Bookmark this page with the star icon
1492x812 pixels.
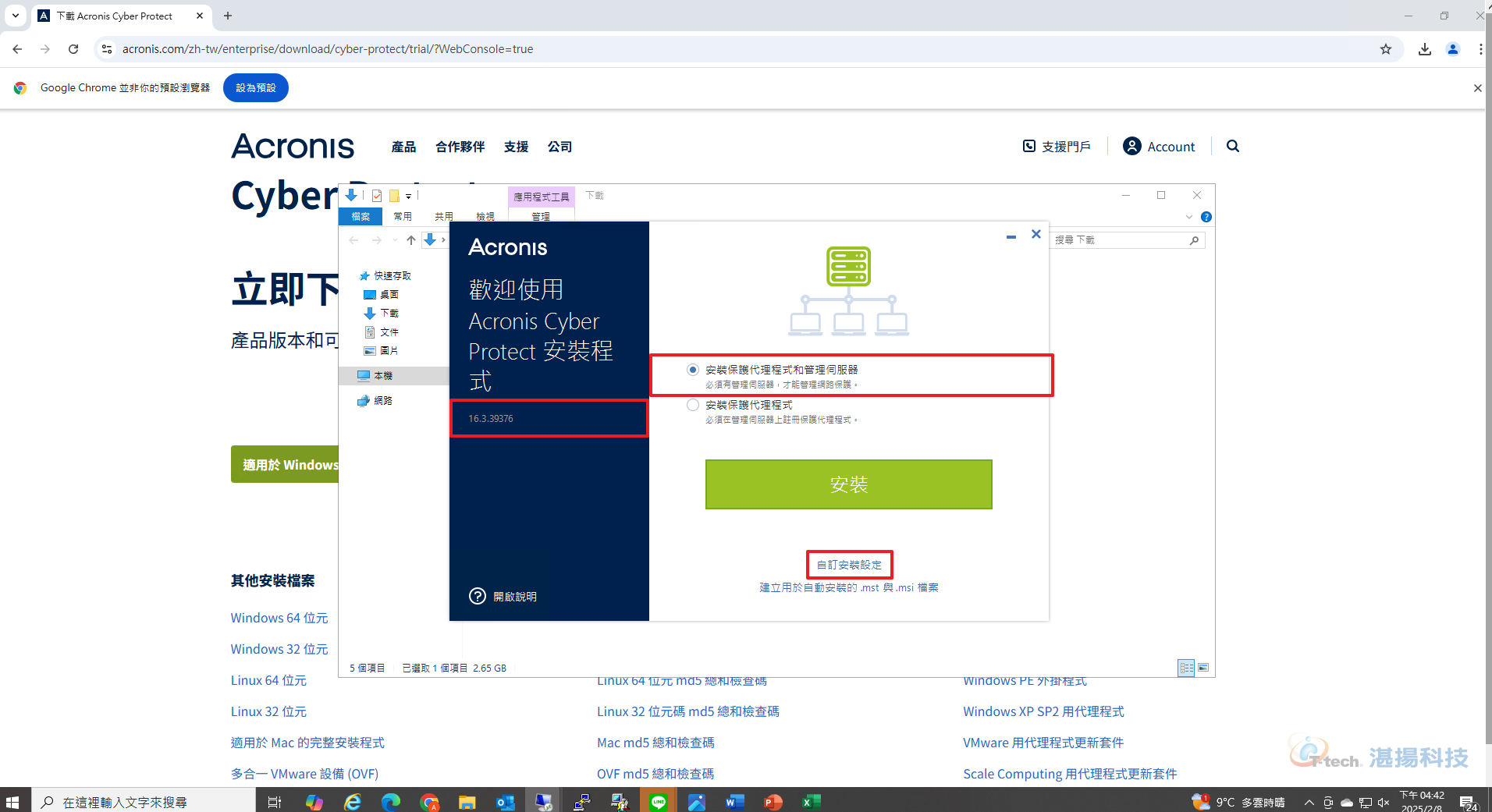coord(1386,49)
